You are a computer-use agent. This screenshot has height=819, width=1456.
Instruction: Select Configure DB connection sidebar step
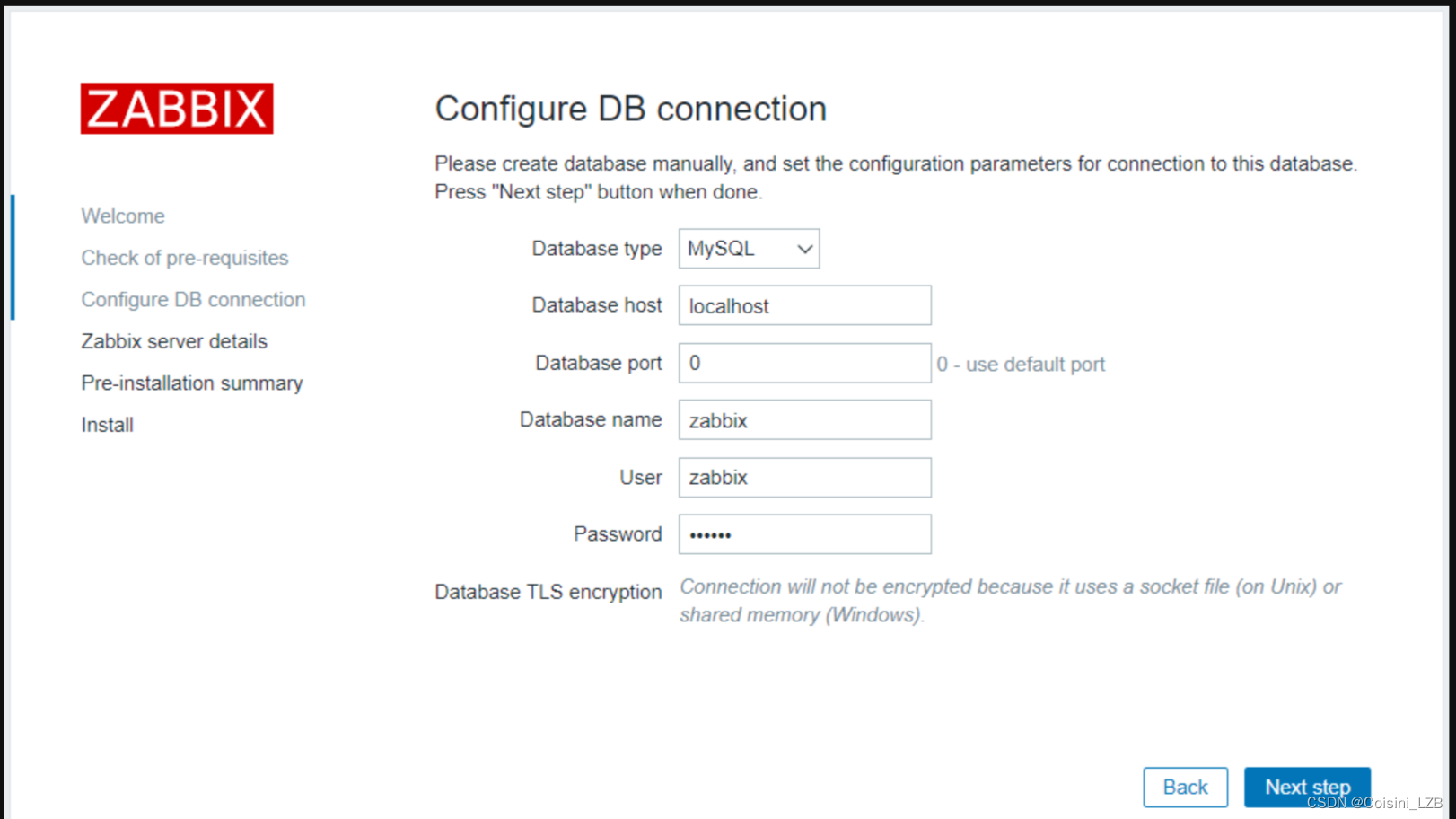193,300
